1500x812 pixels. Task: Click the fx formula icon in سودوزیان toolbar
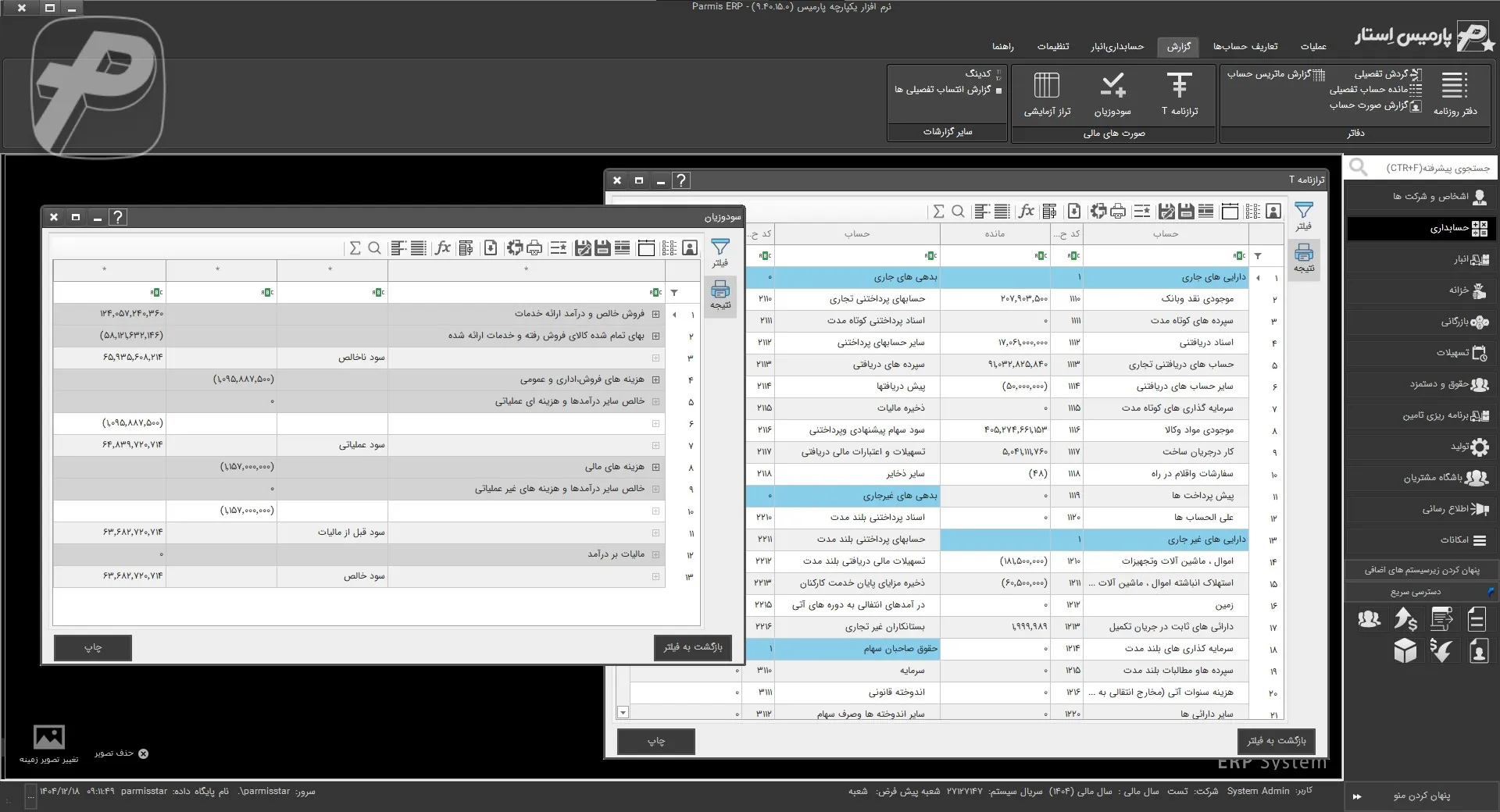[x=443, y=248]
